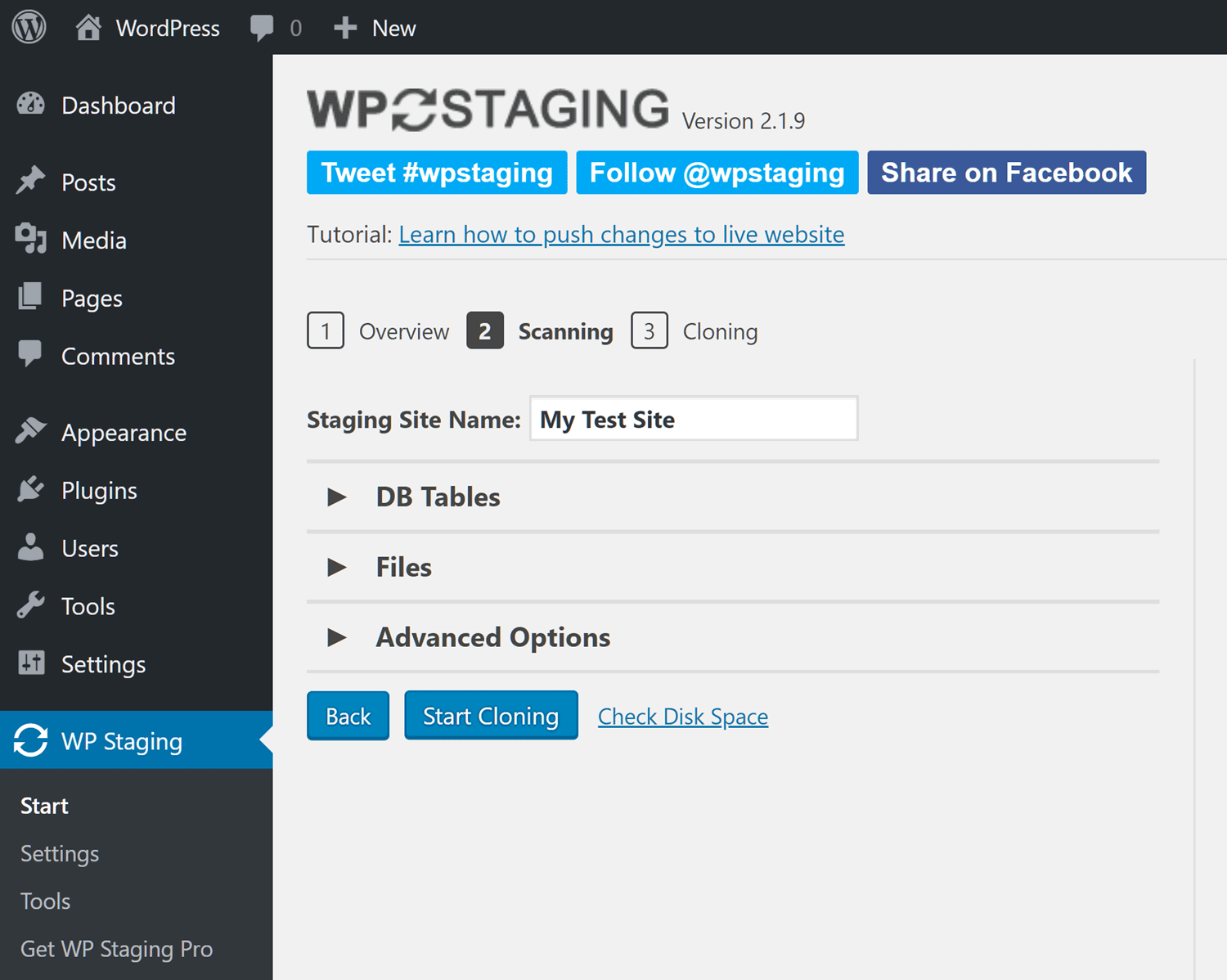This screenshot has width=1227, height=980.
Task: Open the Start submenu item
Action: 44,806
